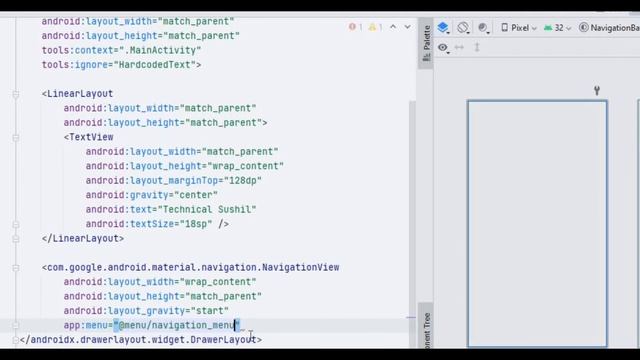Go to next highlighted error arrow
This screenshot has width=640, height=360.
point(407,27)
